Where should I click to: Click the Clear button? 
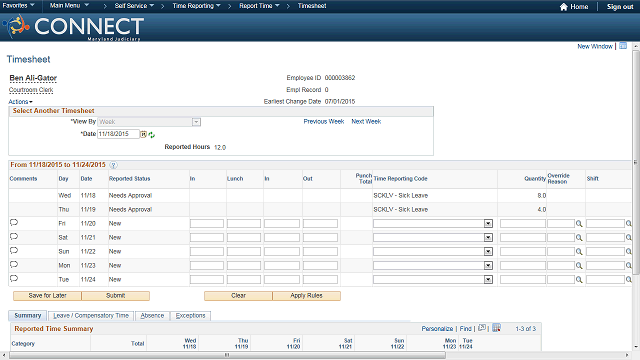point(238,296)
